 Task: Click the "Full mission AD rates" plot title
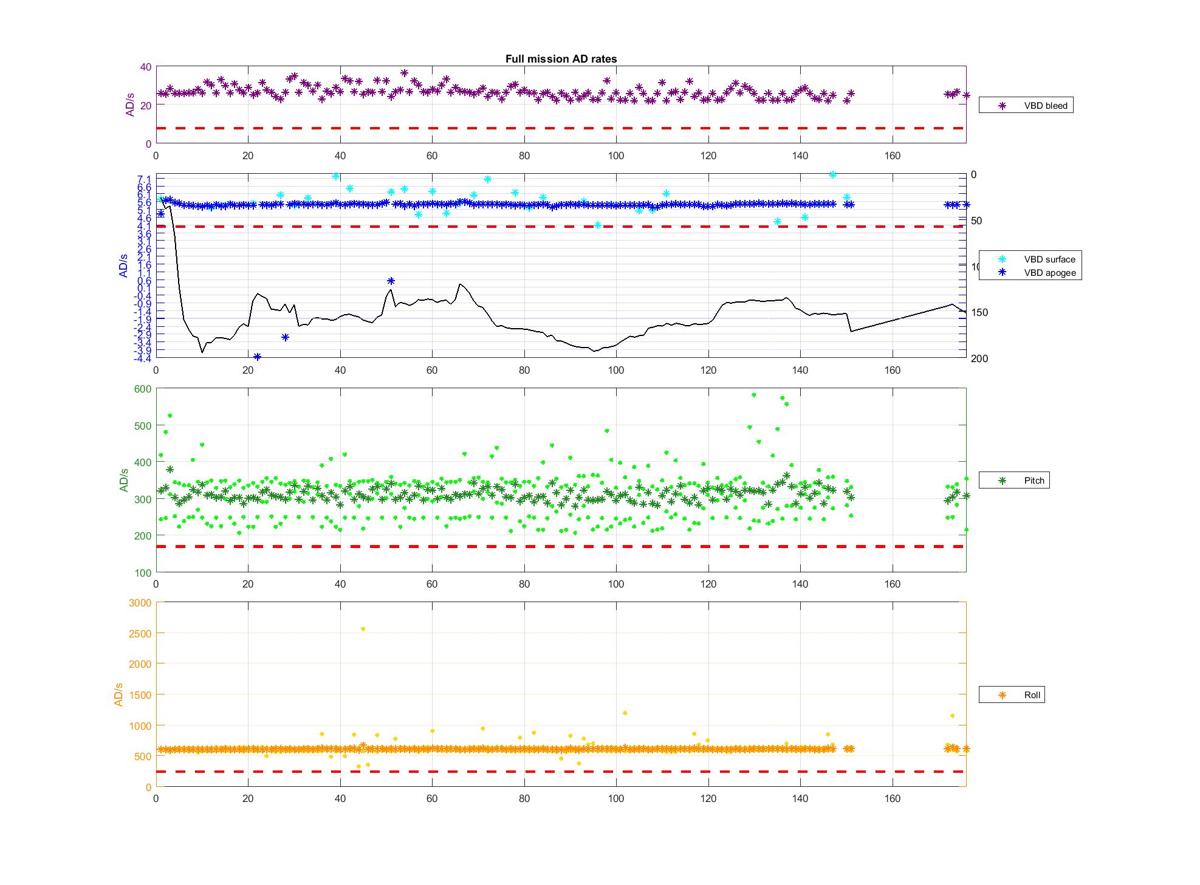(561, 59)
